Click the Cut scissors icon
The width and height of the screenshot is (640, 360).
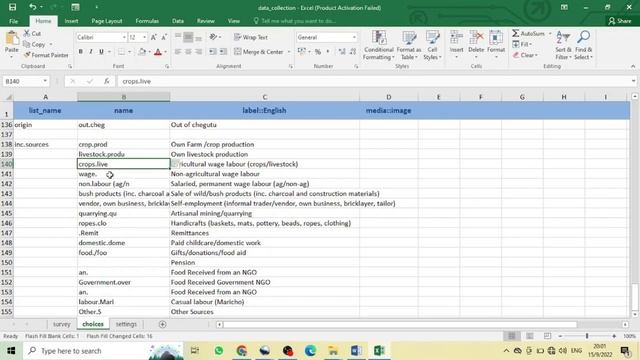click(x=27, y=33)
